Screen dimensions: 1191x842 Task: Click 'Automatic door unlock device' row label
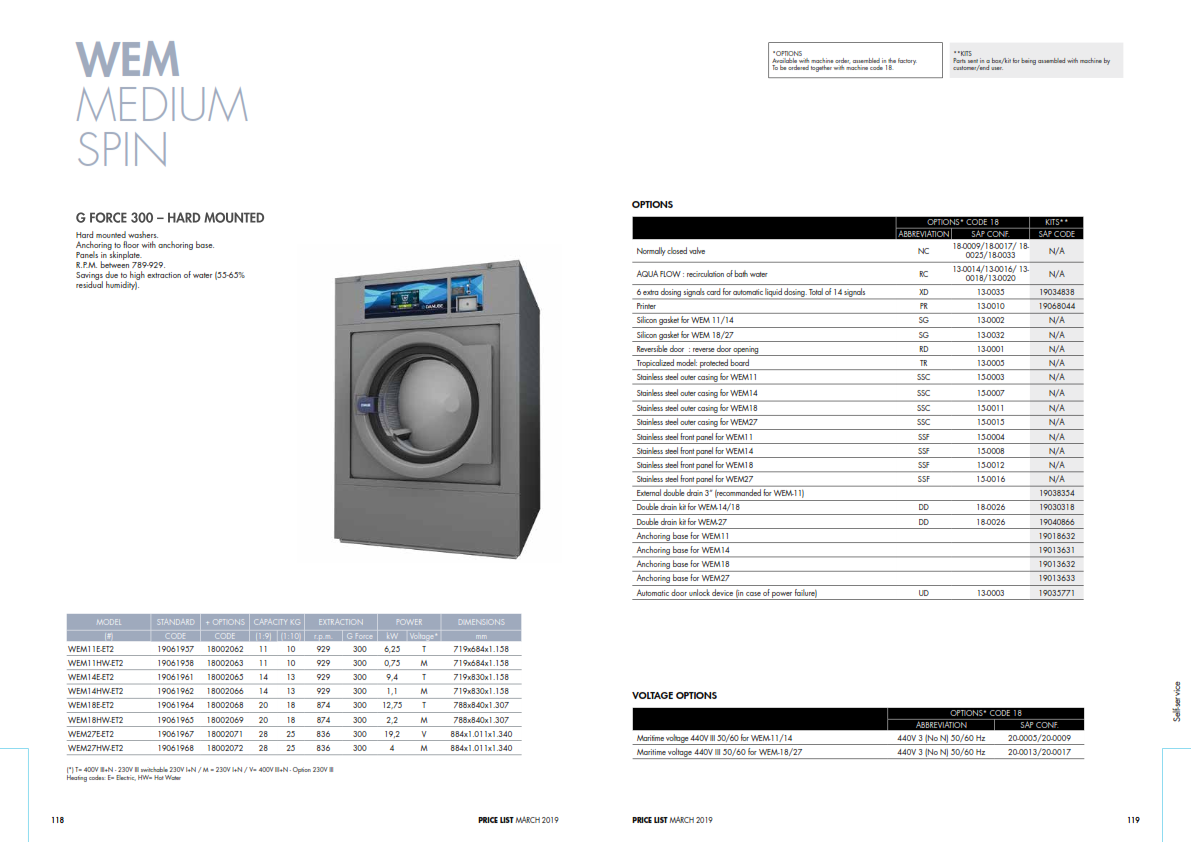727,593
